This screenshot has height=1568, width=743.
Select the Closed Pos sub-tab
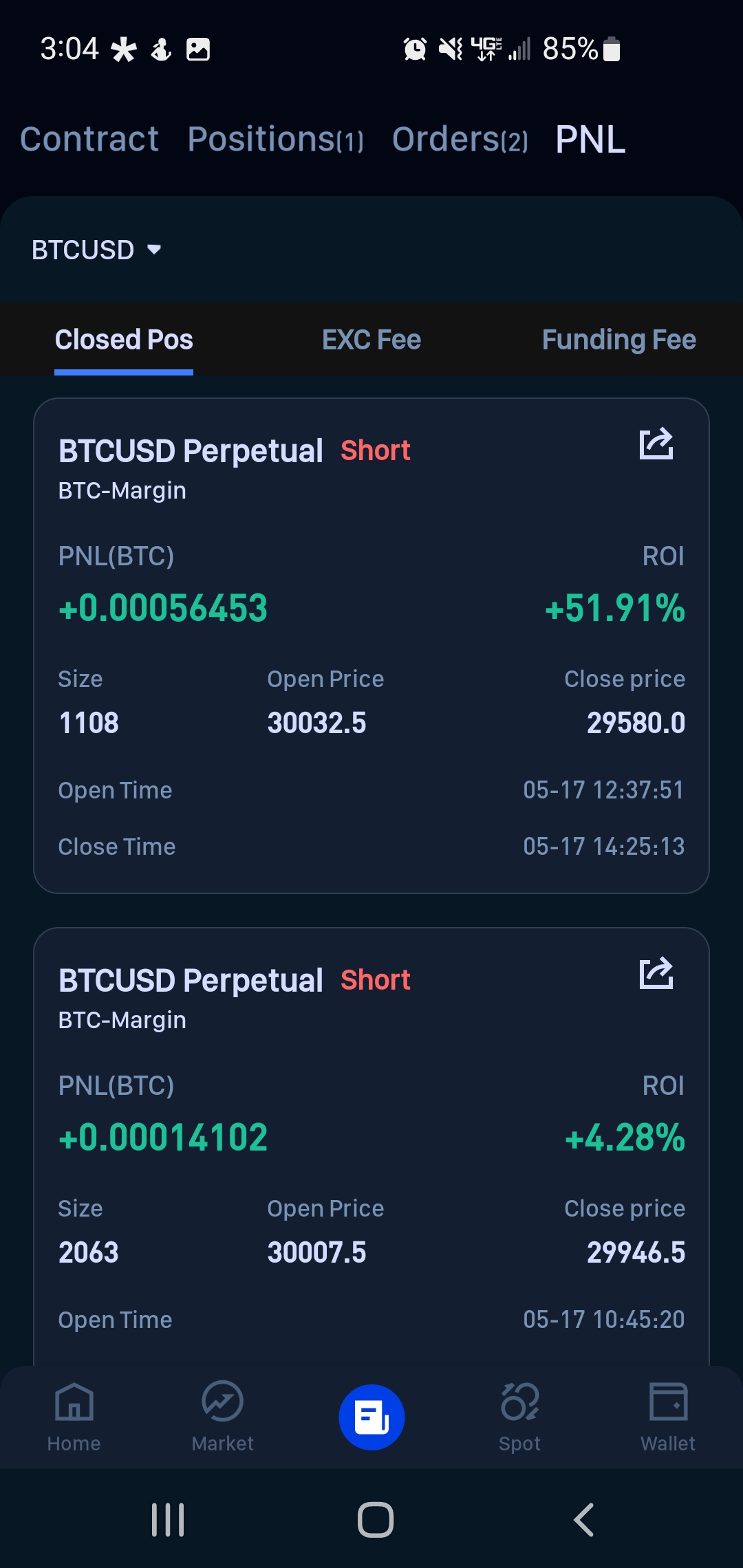(x=124, y=340)
